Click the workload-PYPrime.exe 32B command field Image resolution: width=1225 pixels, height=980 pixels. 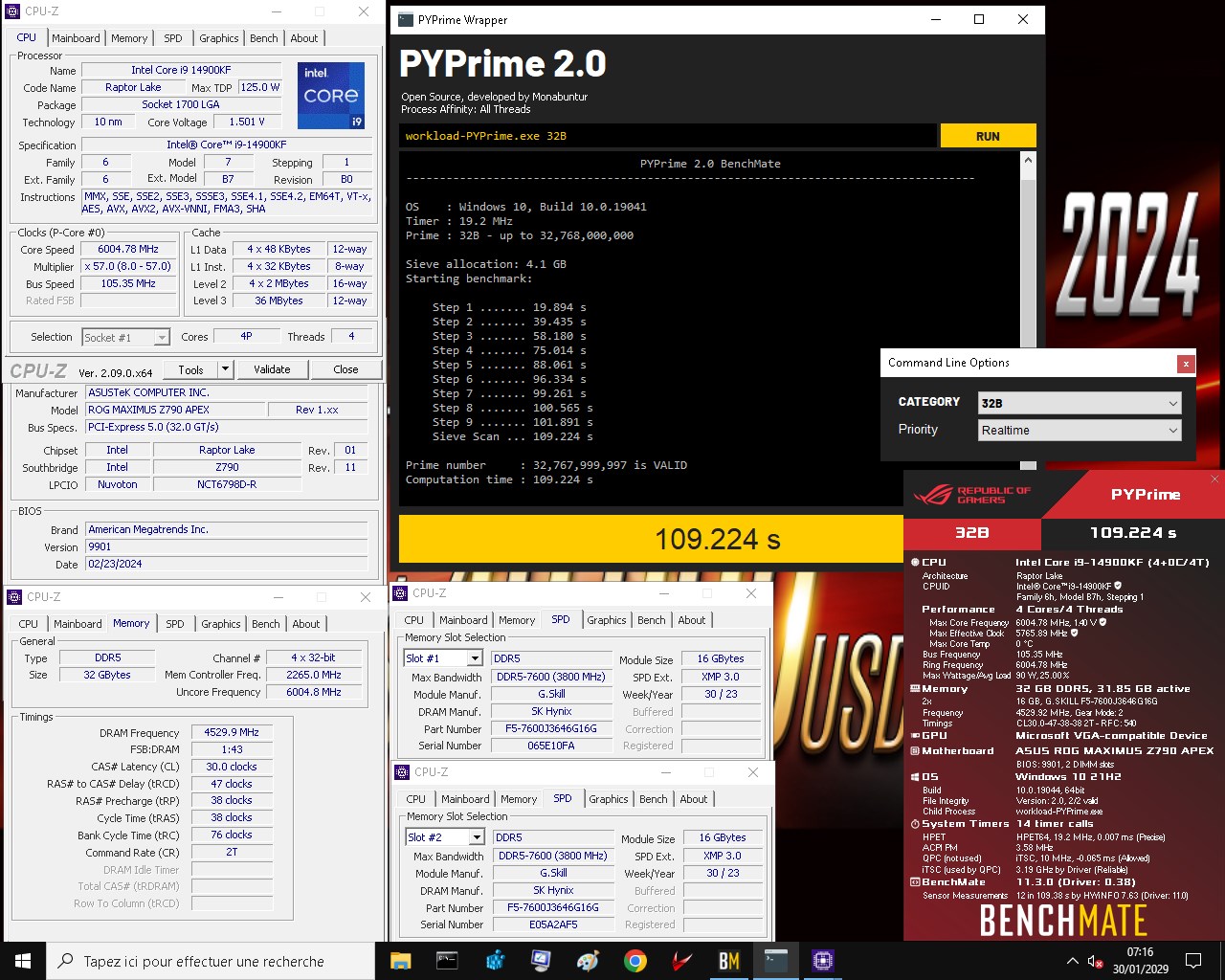tap(668, 136)
